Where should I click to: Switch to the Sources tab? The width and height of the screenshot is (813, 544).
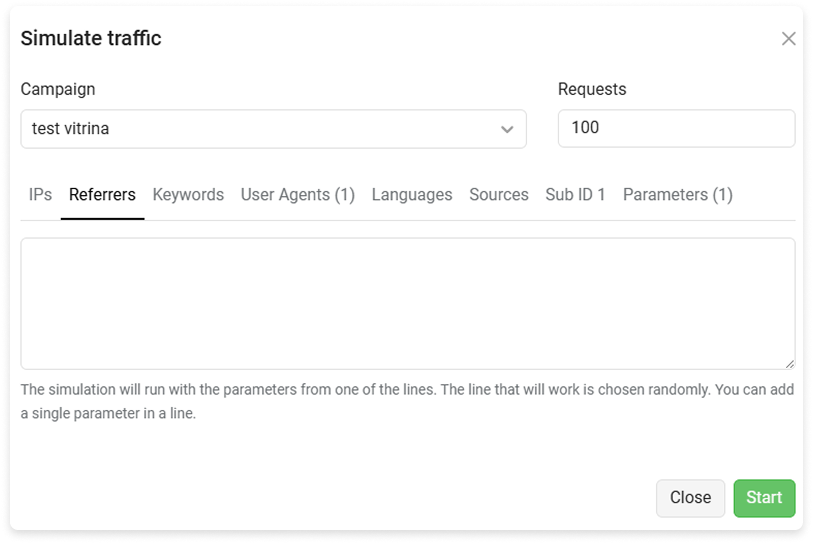tap(499, 194)
